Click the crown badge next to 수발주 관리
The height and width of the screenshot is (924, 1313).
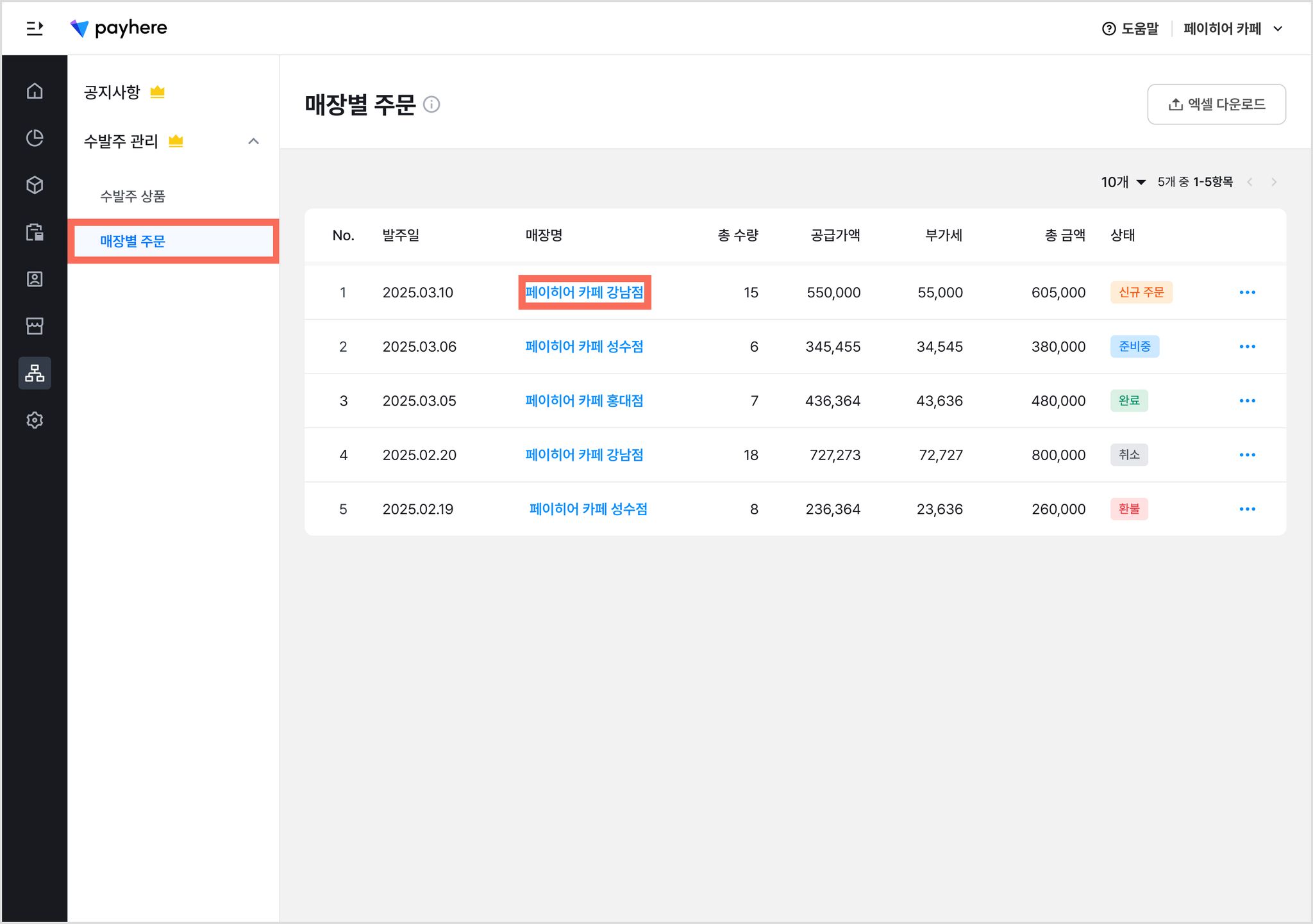pyautogui.click(x=176, y=141)
